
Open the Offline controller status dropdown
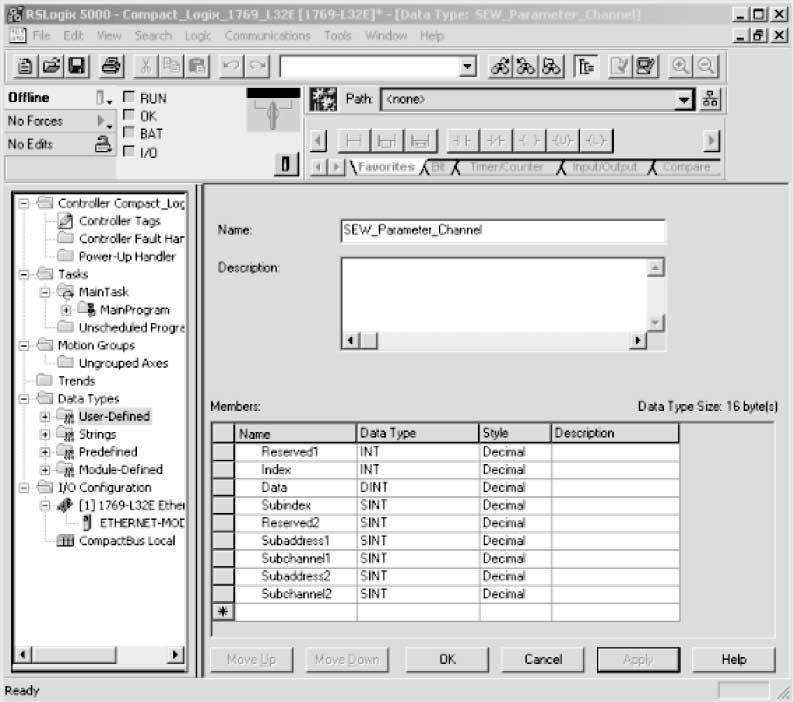pyautogui.click(x=104, y=99)
